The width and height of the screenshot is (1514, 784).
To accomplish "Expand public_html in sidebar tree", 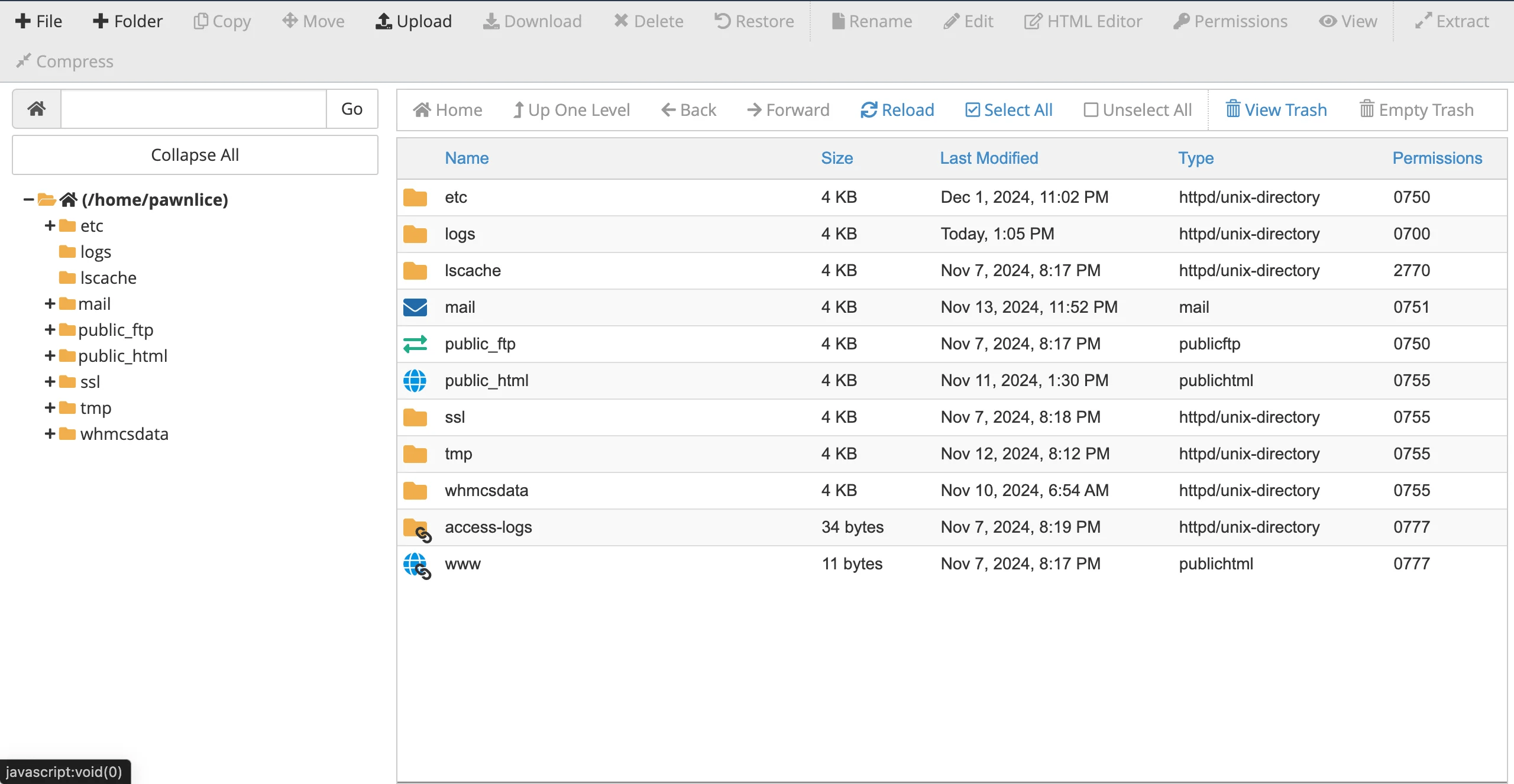I will (x=50, y=356).
